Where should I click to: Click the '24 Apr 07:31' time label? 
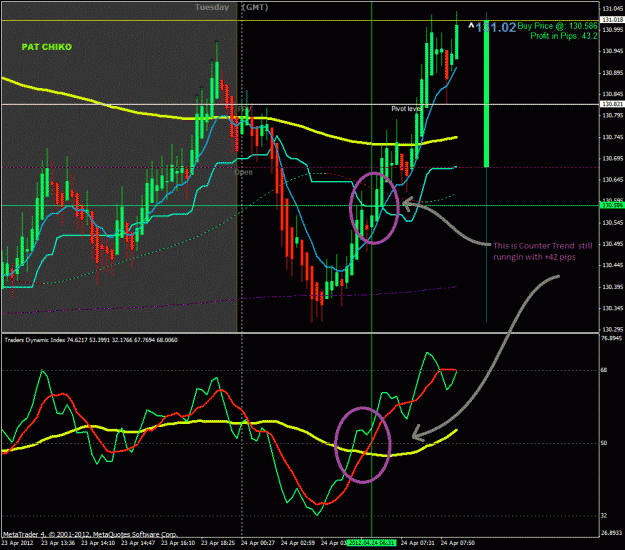pyautogui.click(x=418, y=543)
